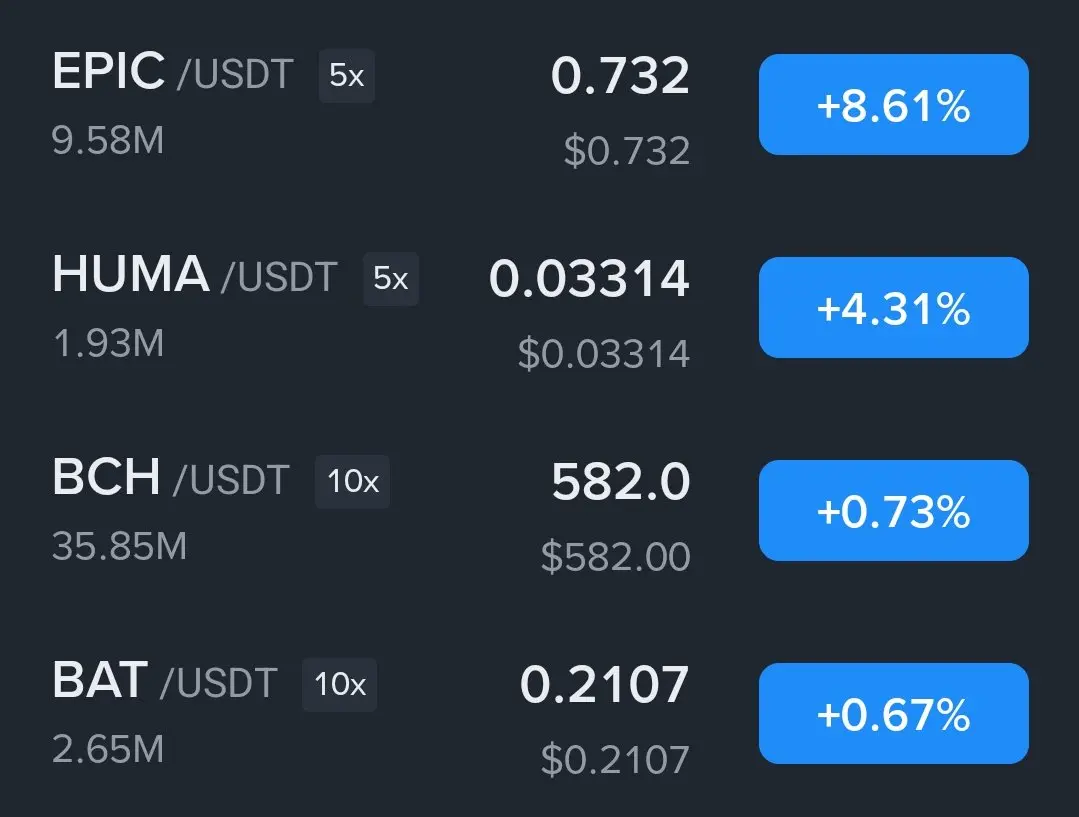Tap the +4.31% change button
This screenshot has height=817, width=1079.
[x=893, y=308]
